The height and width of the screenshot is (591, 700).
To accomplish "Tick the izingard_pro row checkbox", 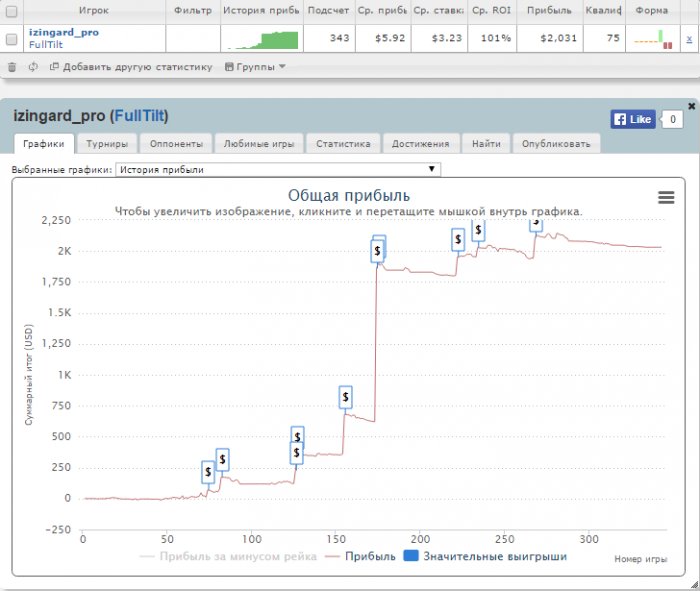I will [12, 39].
